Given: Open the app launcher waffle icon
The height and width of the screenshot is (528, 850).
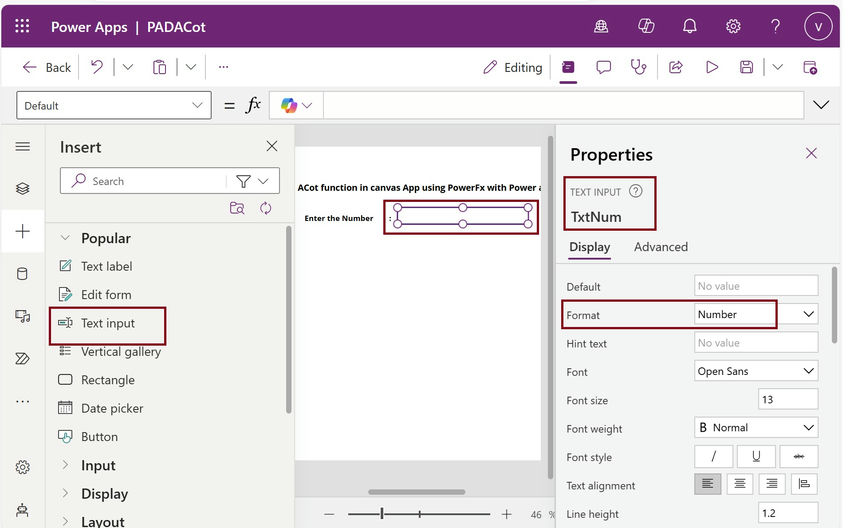Looking at the screenshot, I should [x=22, y=26].
